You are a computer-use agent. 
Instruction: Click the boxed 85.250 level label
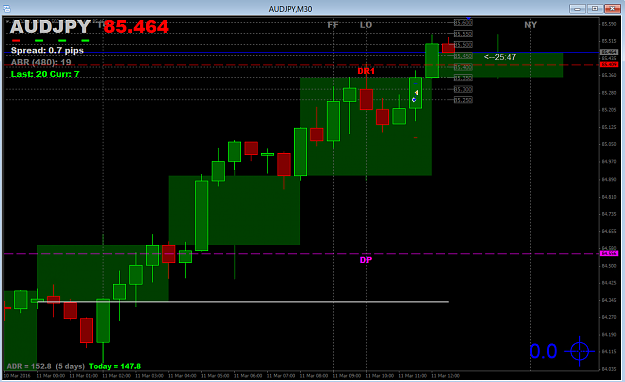(463, 100)
